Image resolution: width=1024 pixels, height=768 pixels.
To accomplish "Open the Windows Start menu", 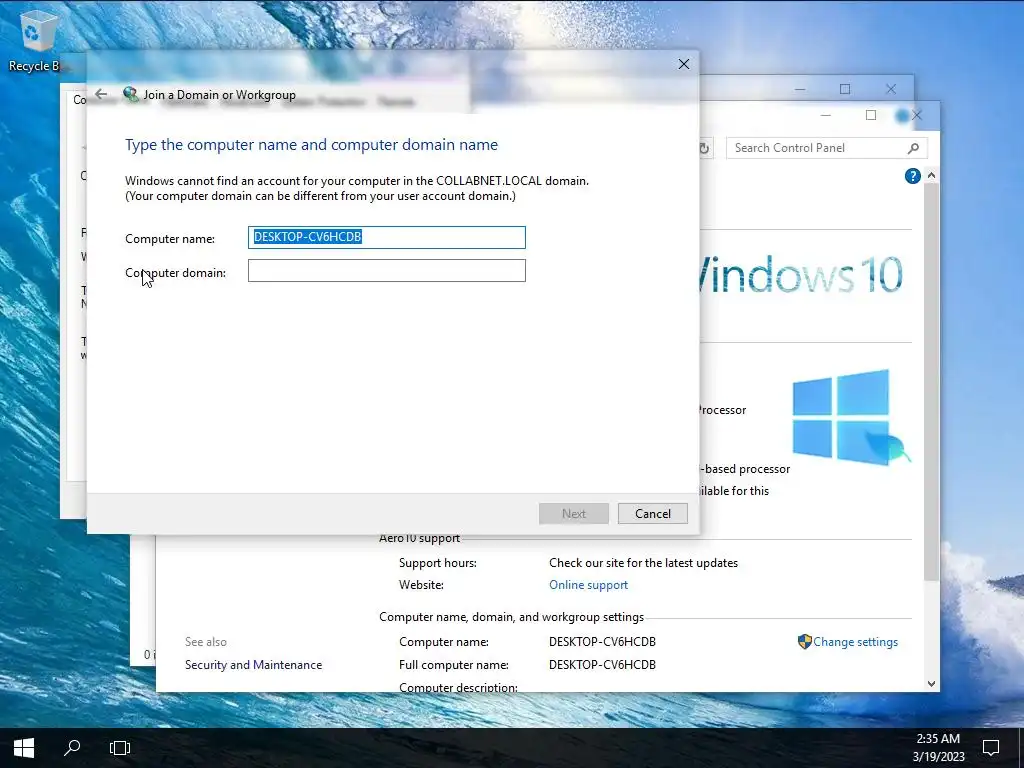I will pyautogui.click(x=24, y=748).
